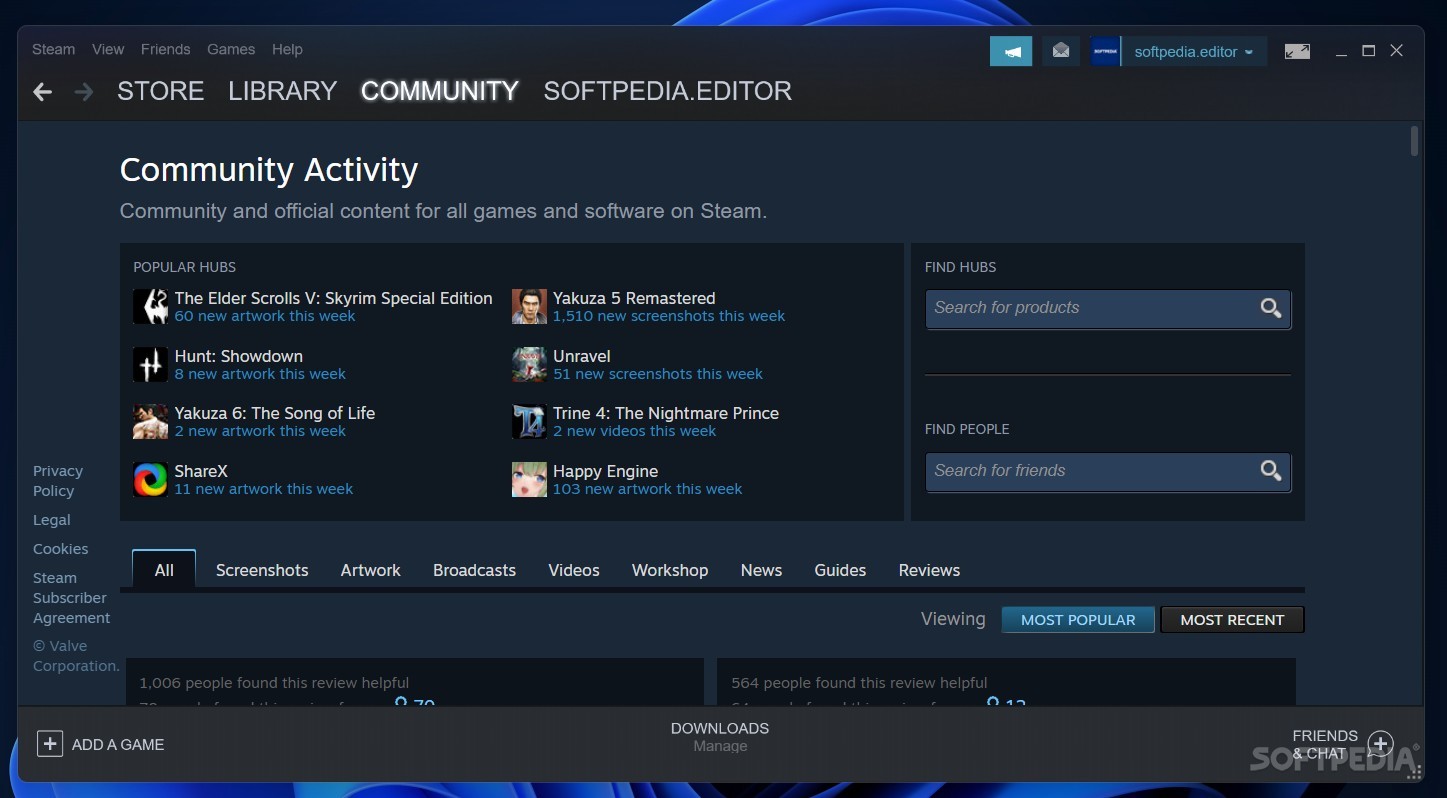The width and height of the screenshot is (1447, 798).
Task: Select the Reviews tab
Action: [929, 570]
